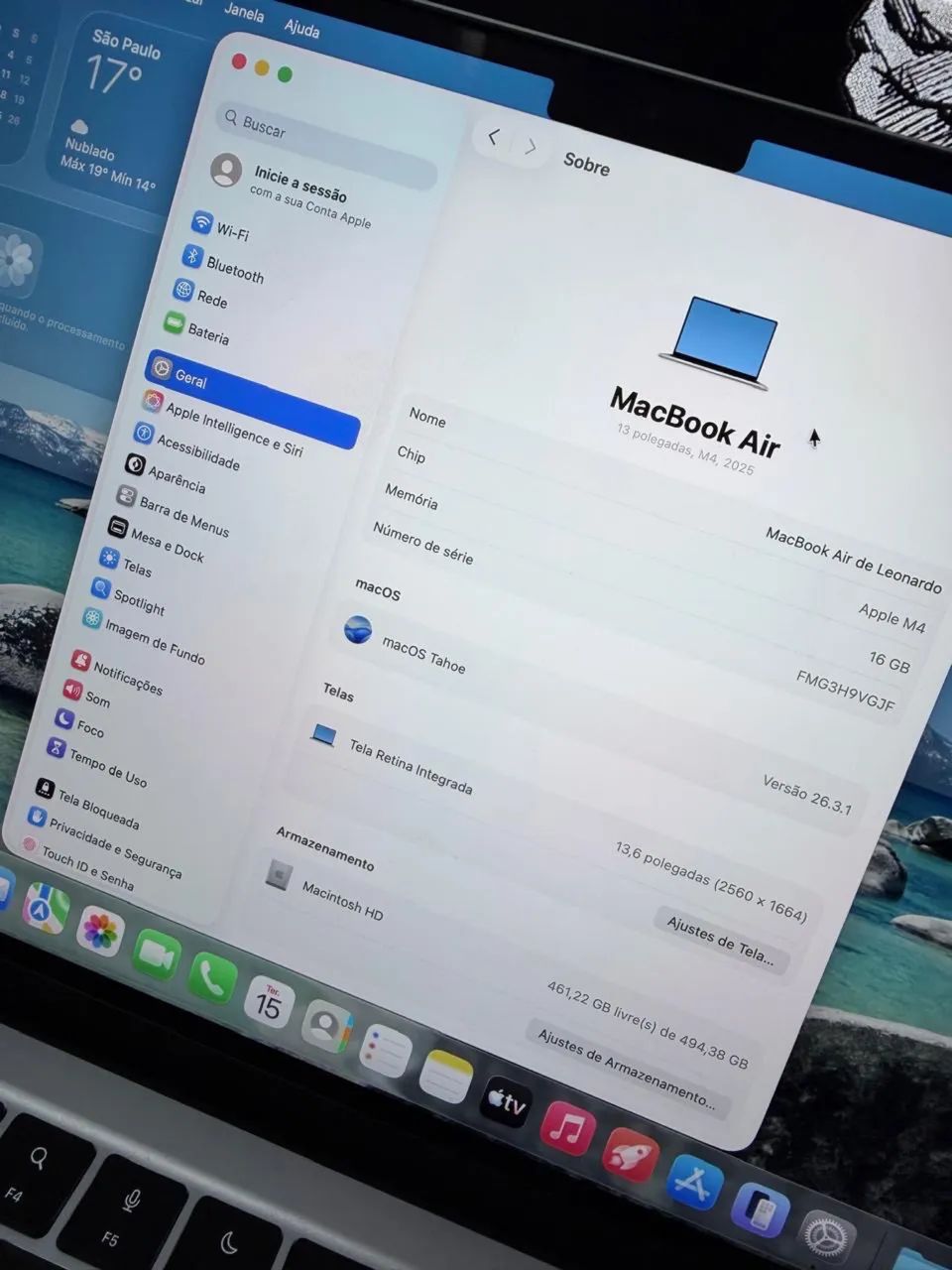Image resolution: width=952 pixels, height=1270 pixels.
Task: Open the Phone app in the Dock
Action: 212,979
